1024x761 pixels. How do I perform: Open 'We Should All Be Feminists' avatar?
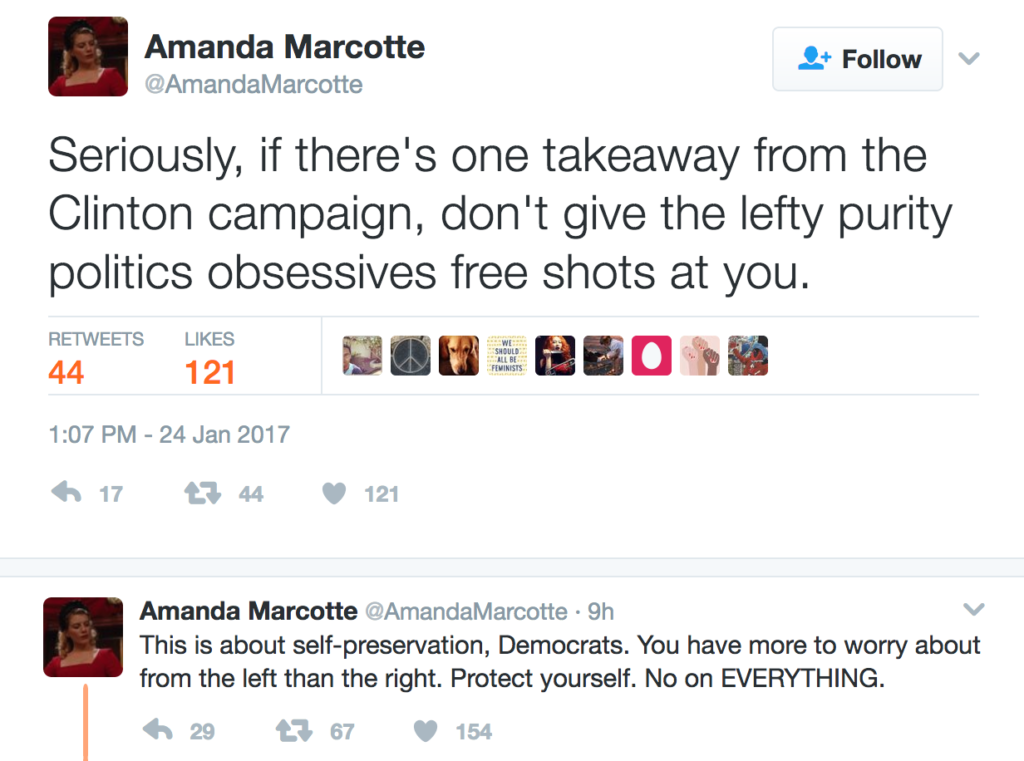507,356
